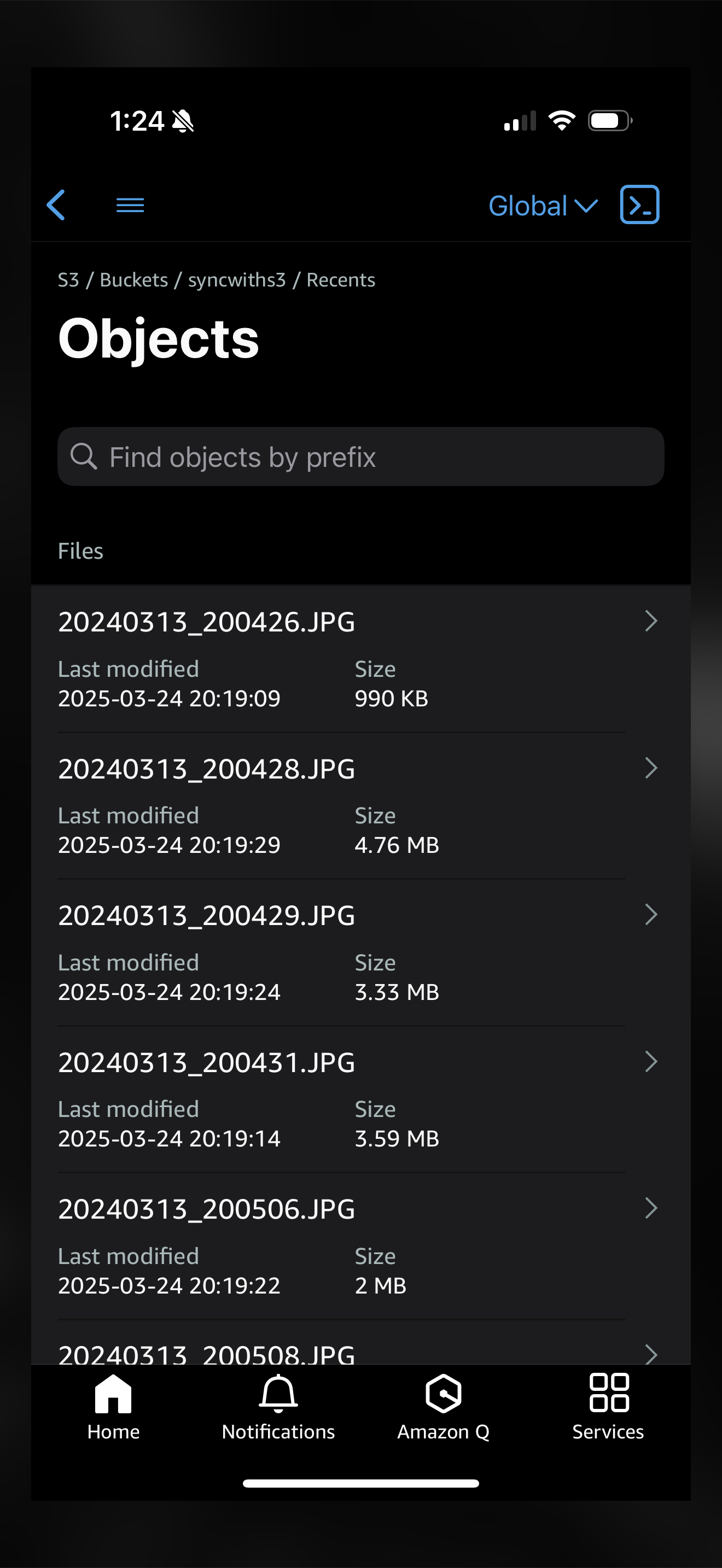Navigate to Buckets in the breadcrumb
The height and width of the screenshot is (1568, 722).
pyautogui.click(x=133, y=280)
